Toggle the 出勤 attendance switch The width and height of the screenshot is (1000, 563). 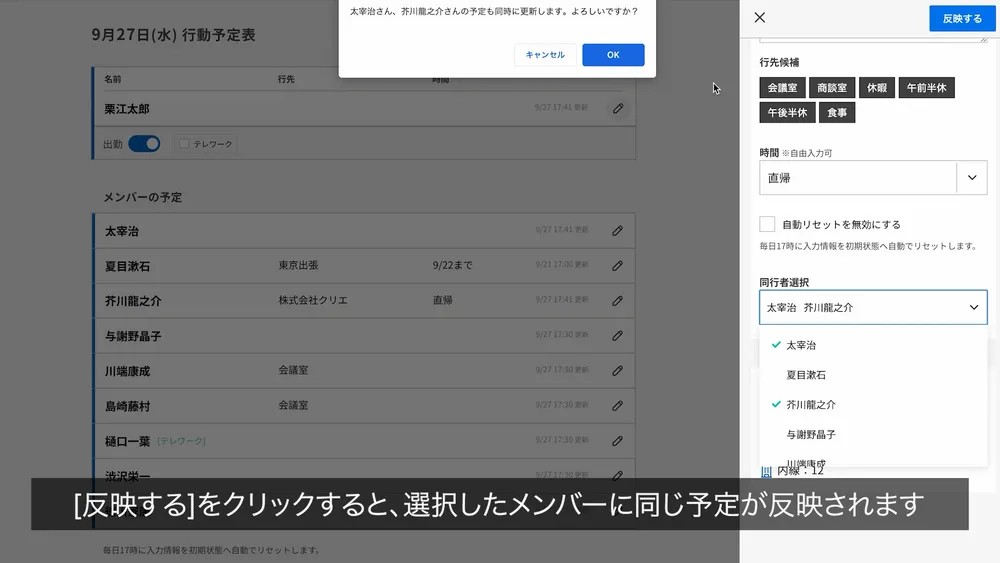[x=144, y=144]
